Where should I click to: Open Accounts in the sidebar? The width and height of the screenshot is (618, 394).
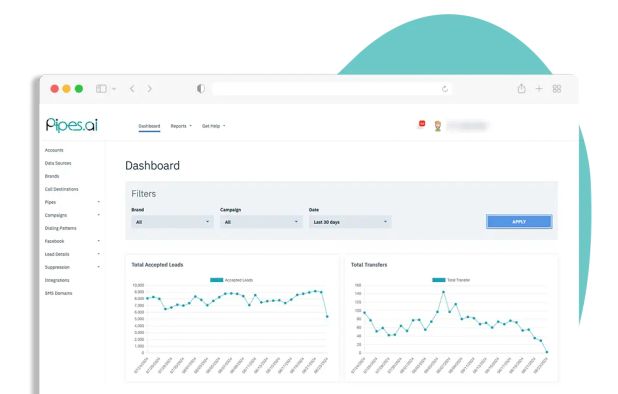tap(54, 150)
